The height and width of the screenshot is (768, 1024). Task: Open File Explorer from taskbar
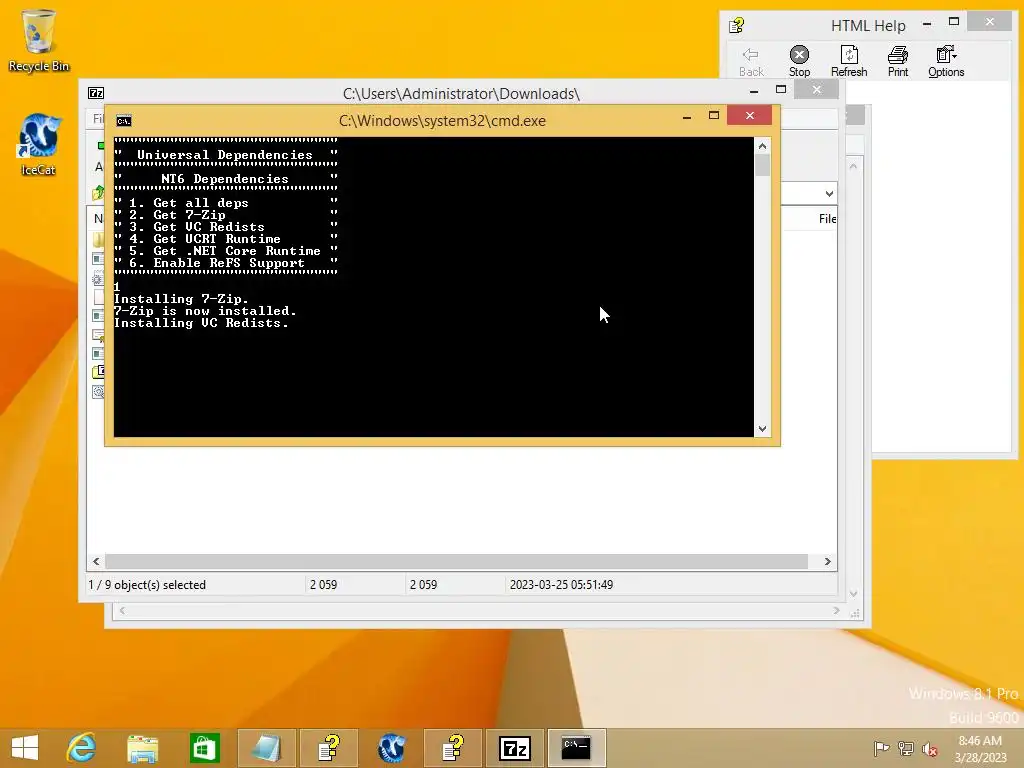[142, 748]
